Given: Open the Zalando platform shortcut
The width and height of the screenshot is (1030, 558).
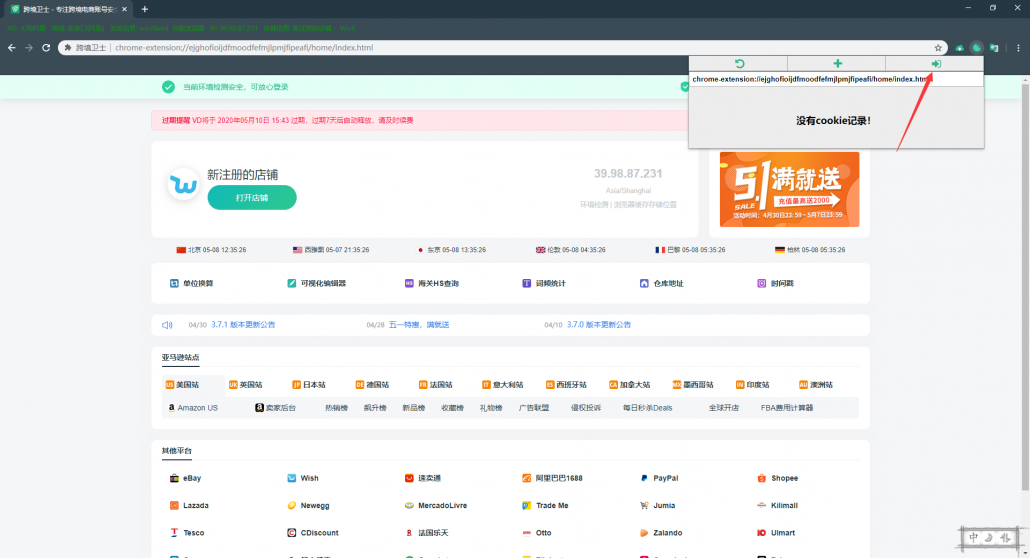Looking at the screenshot, I should 661,533.
